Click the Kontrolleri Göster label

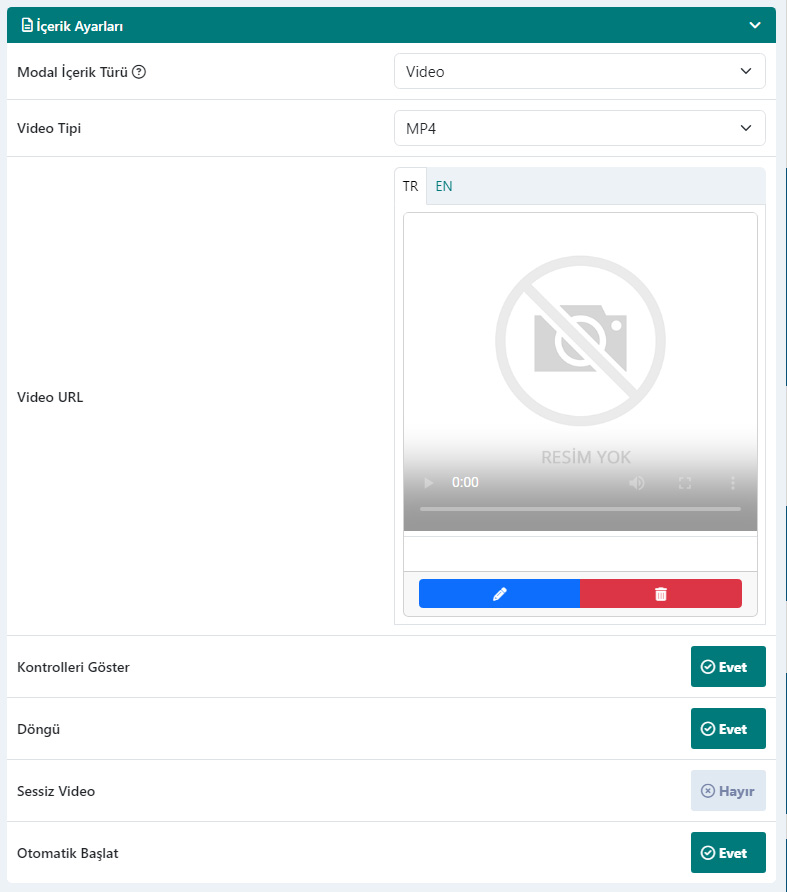pos(73,667)
